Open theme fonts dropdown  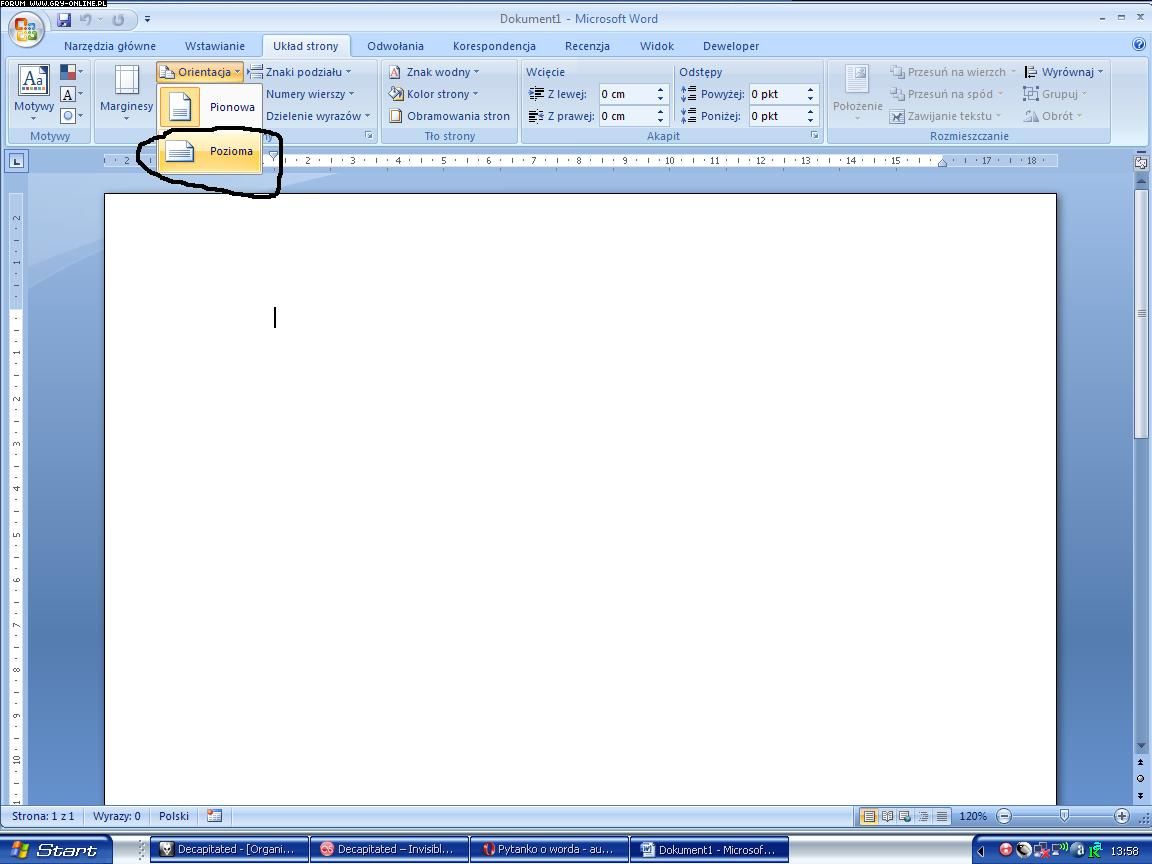[x=71, y=94]
